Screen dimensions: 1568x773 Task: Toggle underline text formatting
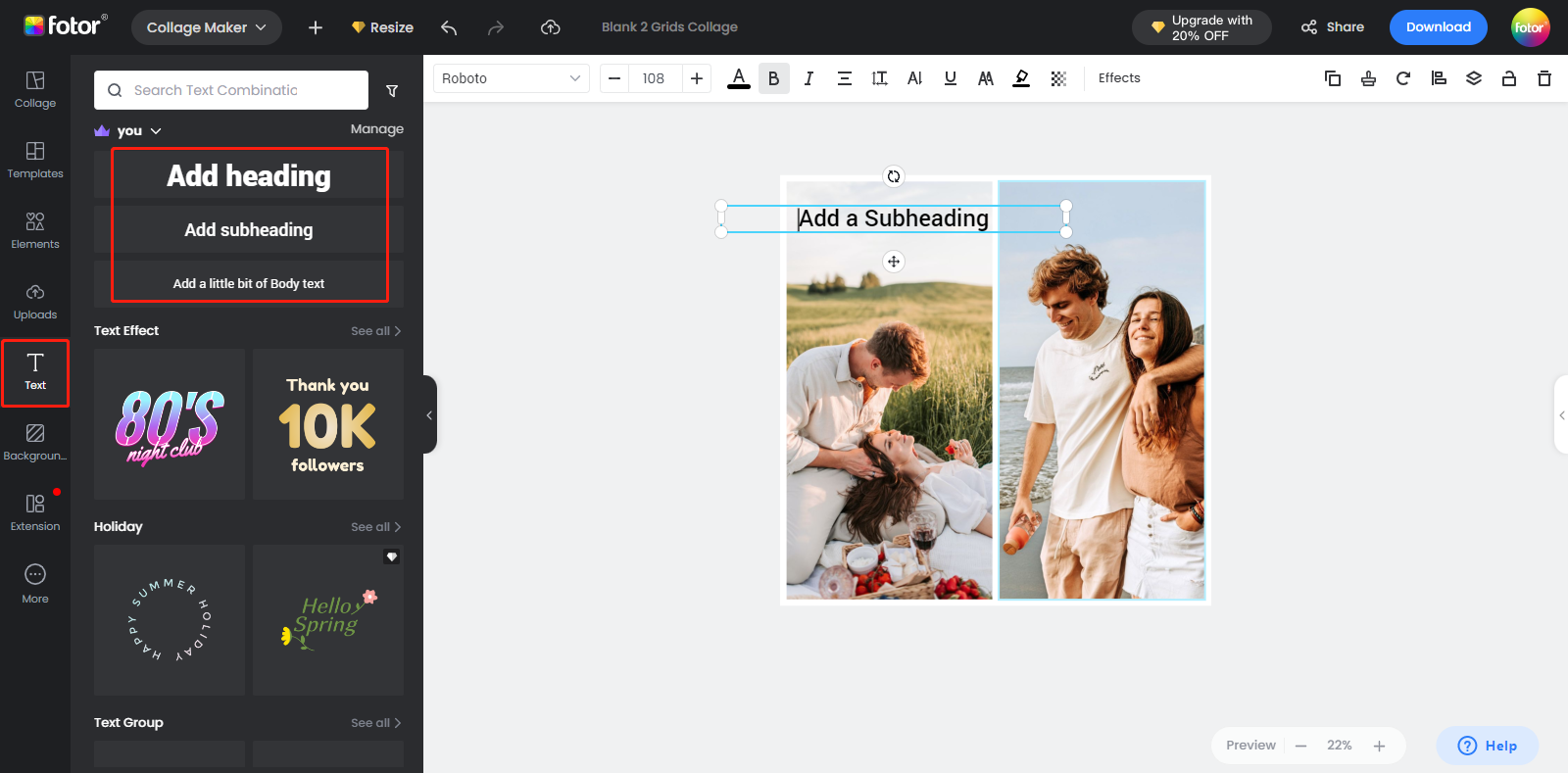[x=950, y=78]
